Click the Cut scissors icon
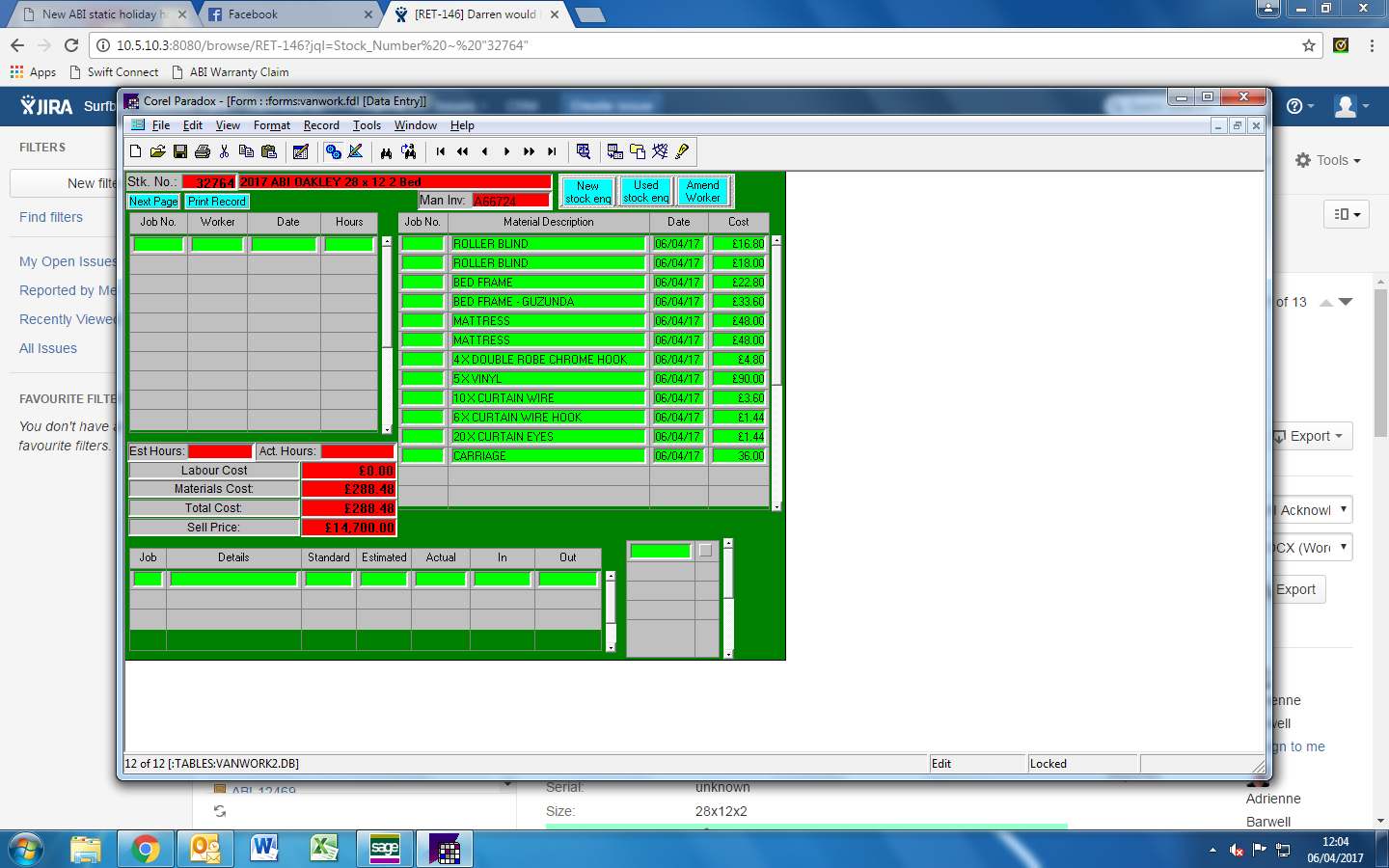 [x=225, y=151]
